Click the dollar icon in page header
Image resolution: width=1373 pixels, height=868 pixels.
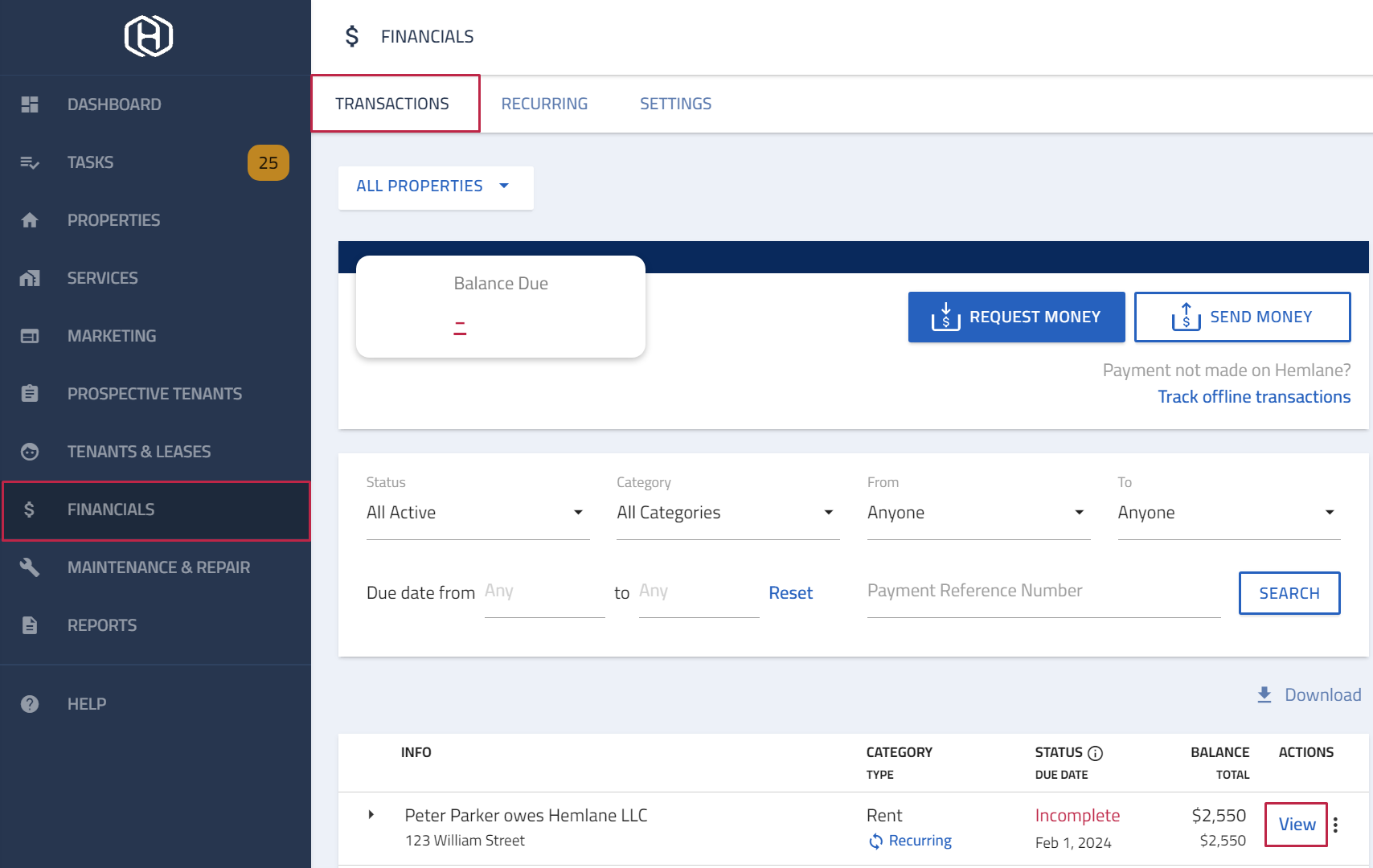click(352, 36)
